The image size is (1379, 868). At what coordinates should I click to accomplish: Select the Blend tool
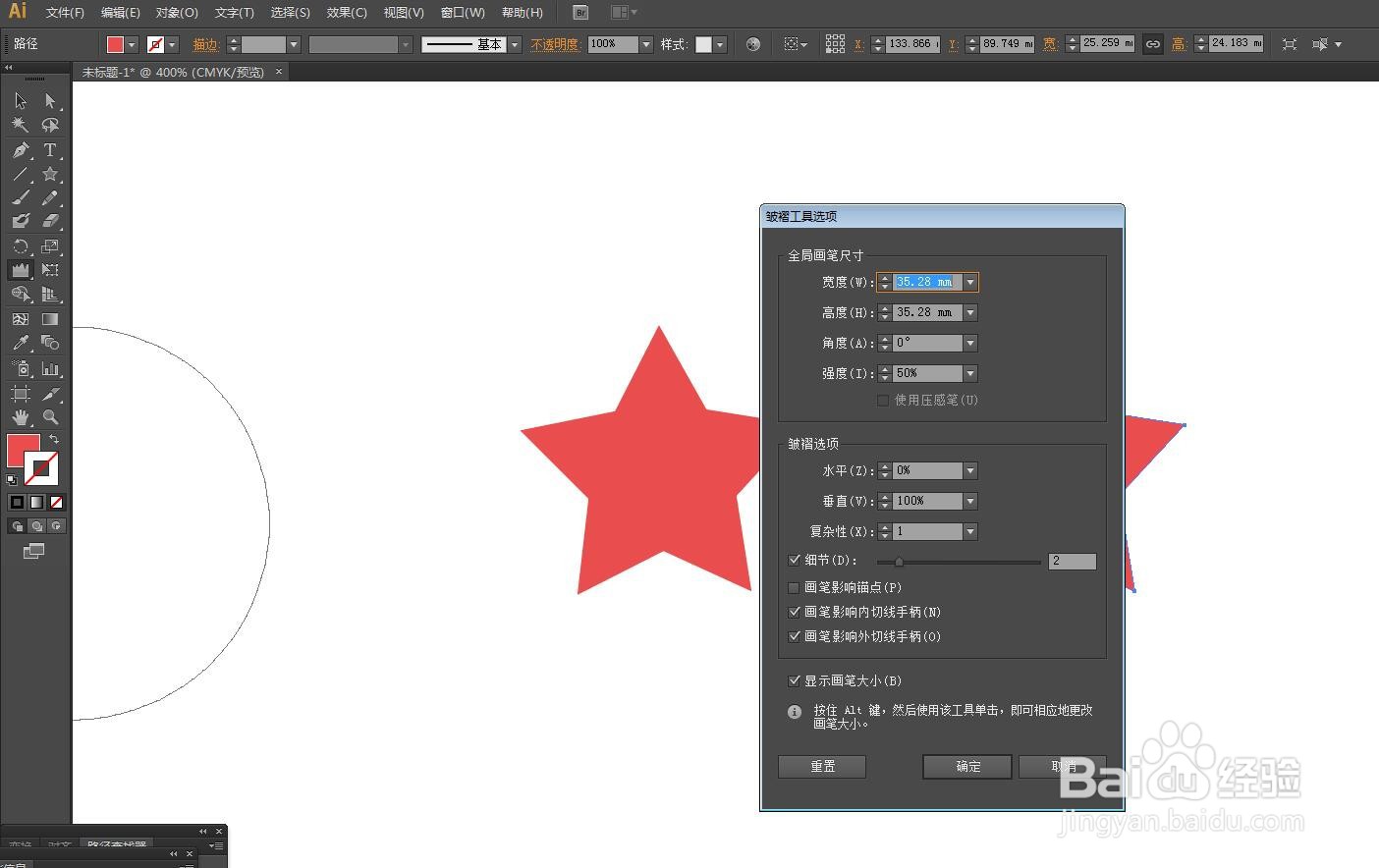coord(50,343)
